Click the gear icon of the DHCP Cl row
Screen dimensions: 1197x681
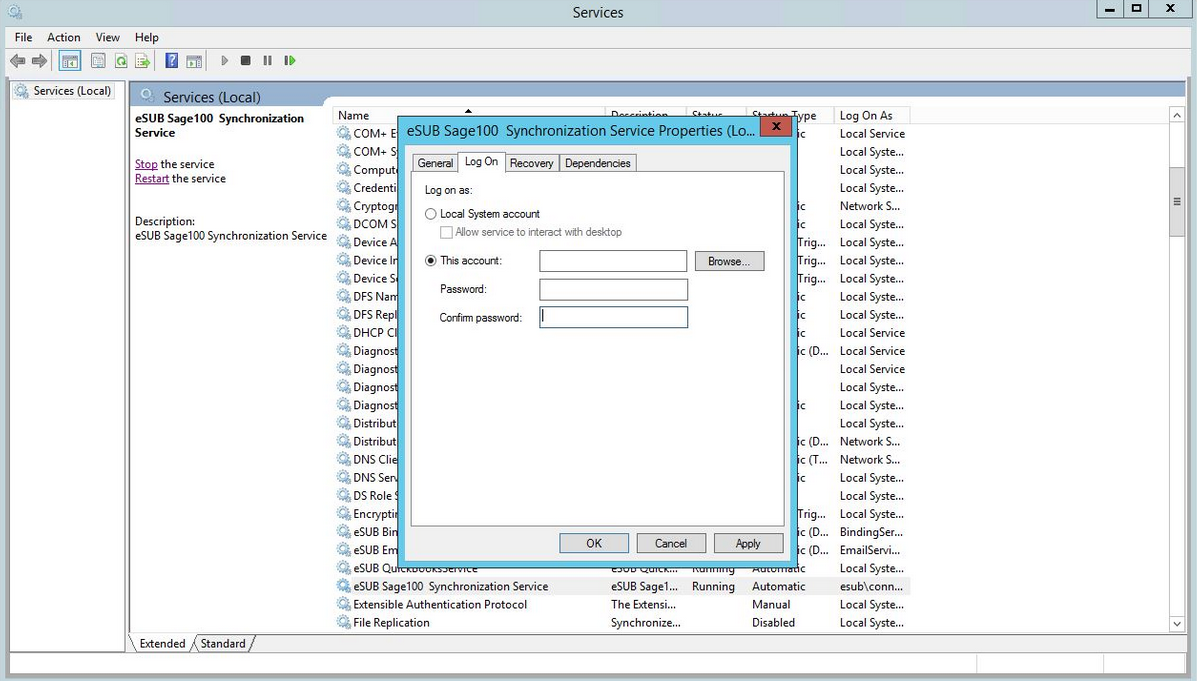pos(344,332)
